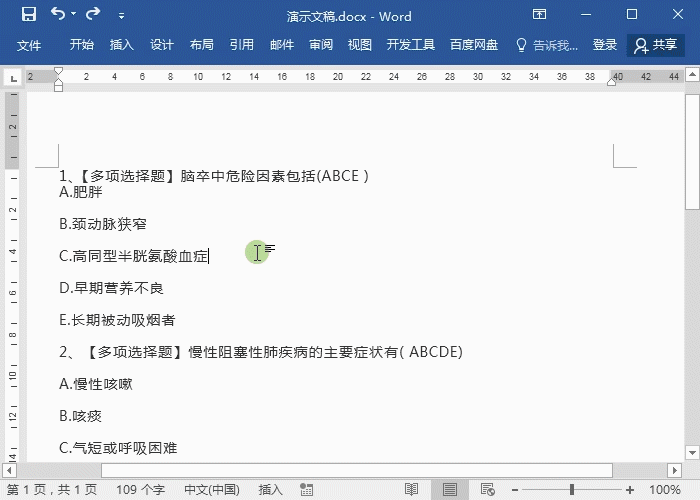Click the Save icon in quick access toolbar
700x500 pixels.
pyautogui.click(x=29, y=15)
